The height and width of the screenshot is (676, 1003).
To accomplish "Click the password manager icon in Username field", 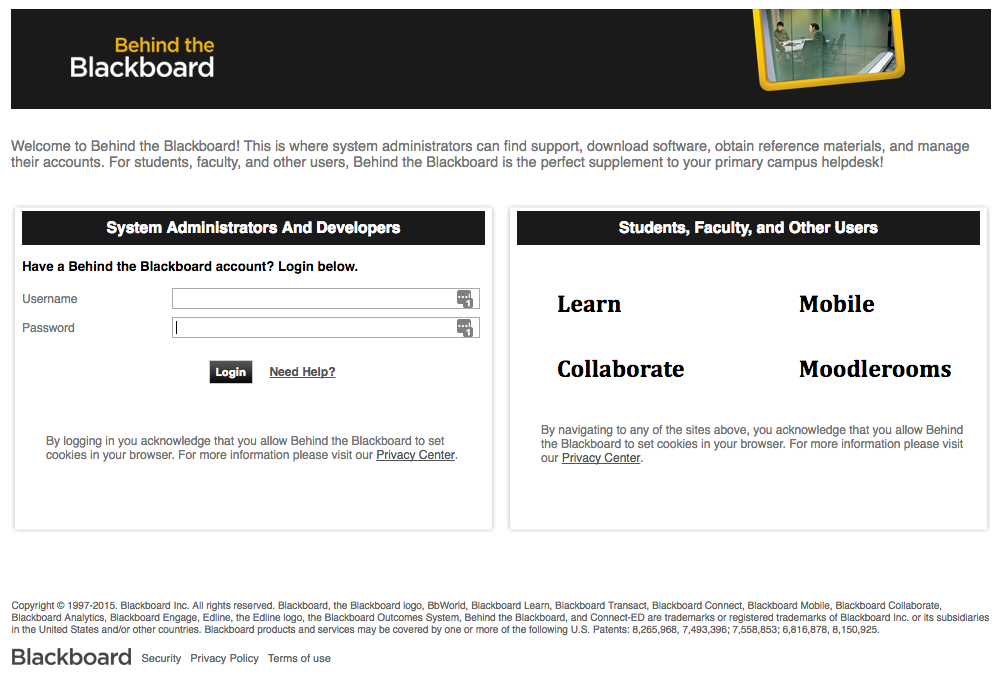I will click(x=464, y=299).
